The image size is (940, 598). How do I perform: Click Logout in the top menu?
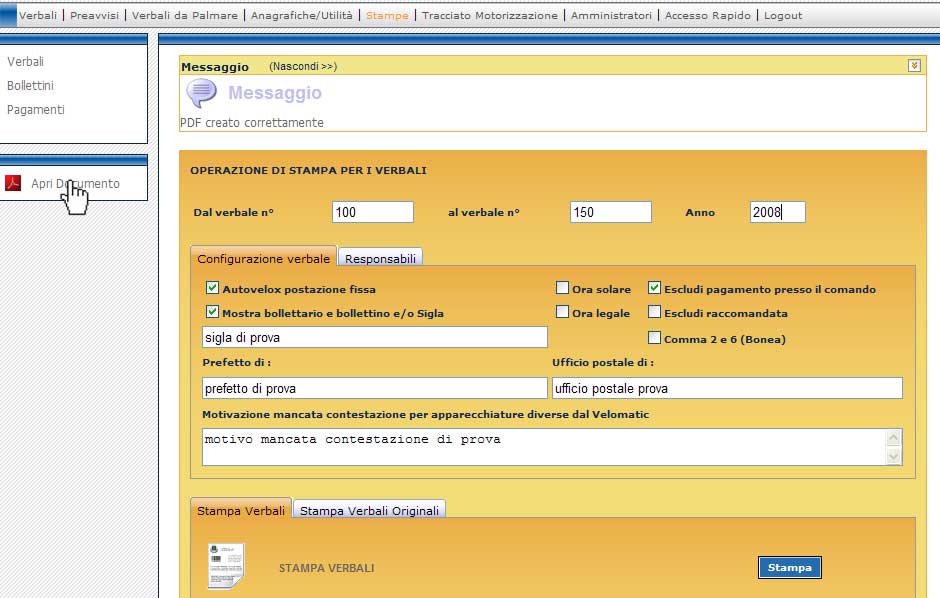[783, 16]
